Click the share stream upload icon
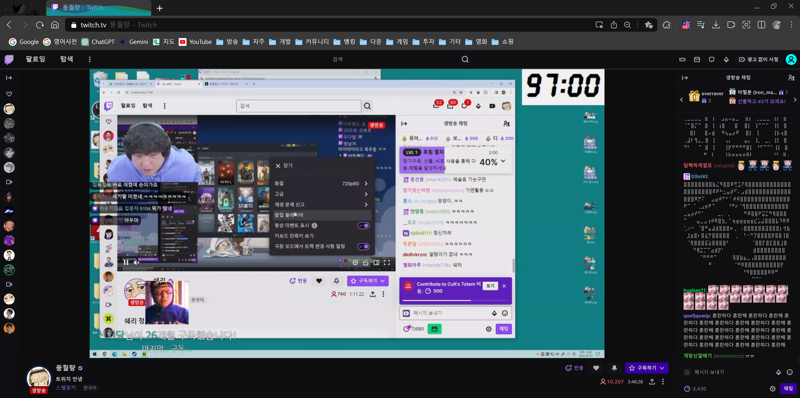 click(x=652, y=382)
